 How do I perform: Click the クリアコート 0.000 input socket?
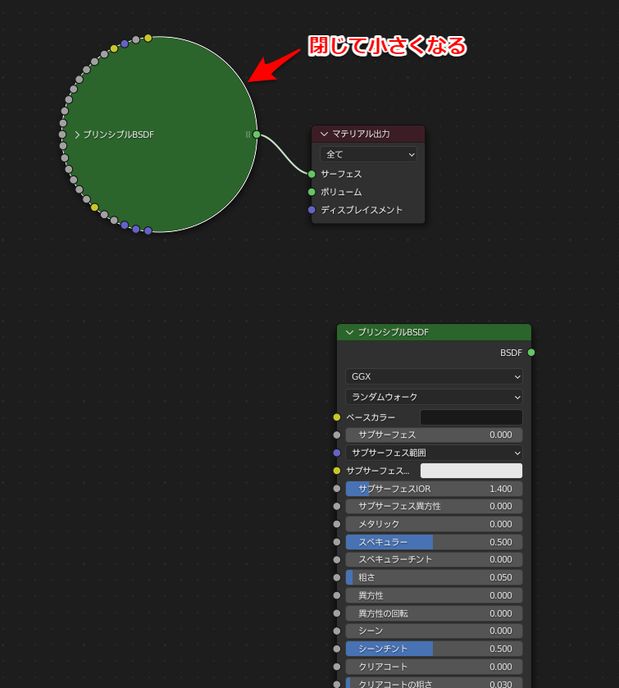(x=336, y=666)
